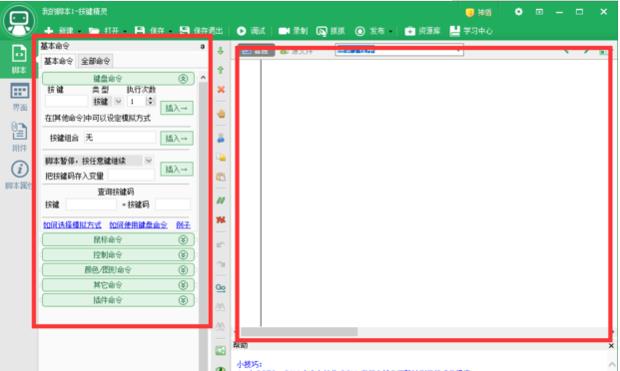Viewport: 620px width, 371px height.
Task: Click the 新建 (New) toolbar button
Action: [59, 31]
